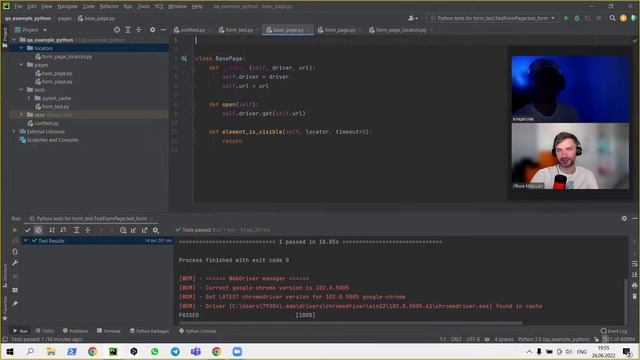
Task: Expand the venv folder
Action: tap(21, 115)
